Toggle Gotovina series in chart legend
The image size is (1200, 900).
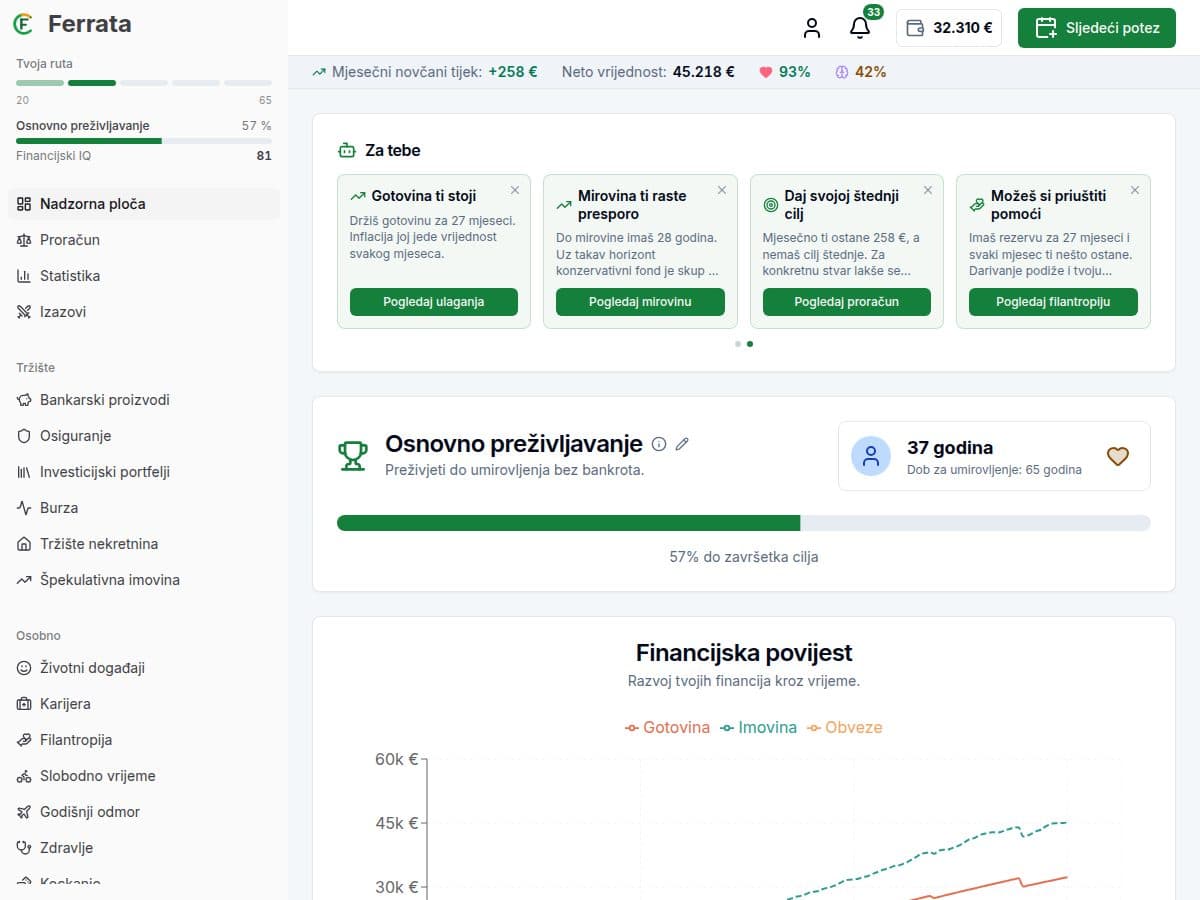[x=667, y=727]
